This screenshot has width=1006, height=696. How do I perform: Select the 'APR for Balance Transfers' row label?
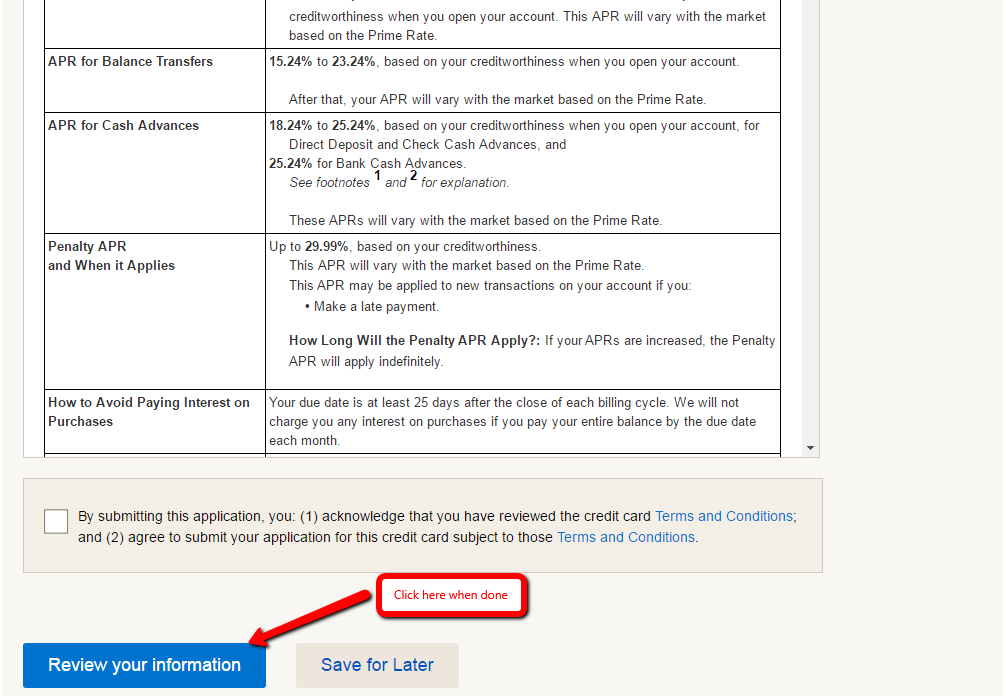tap(130, 62)
